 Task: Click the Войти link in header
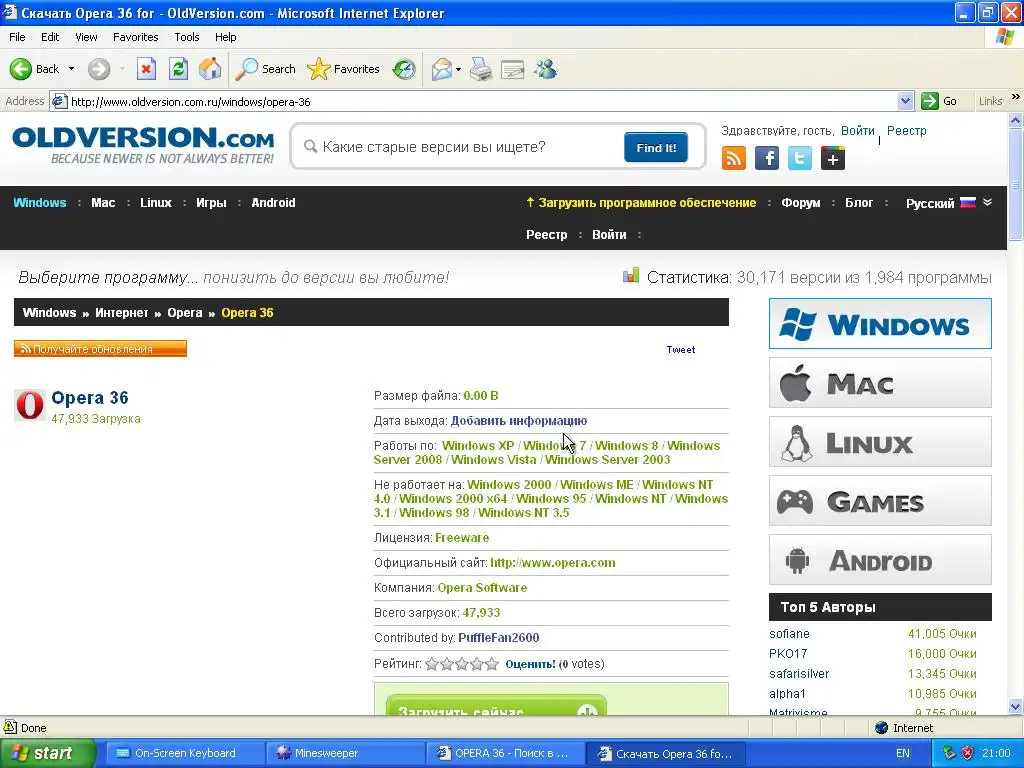click(x=857, y=131)
